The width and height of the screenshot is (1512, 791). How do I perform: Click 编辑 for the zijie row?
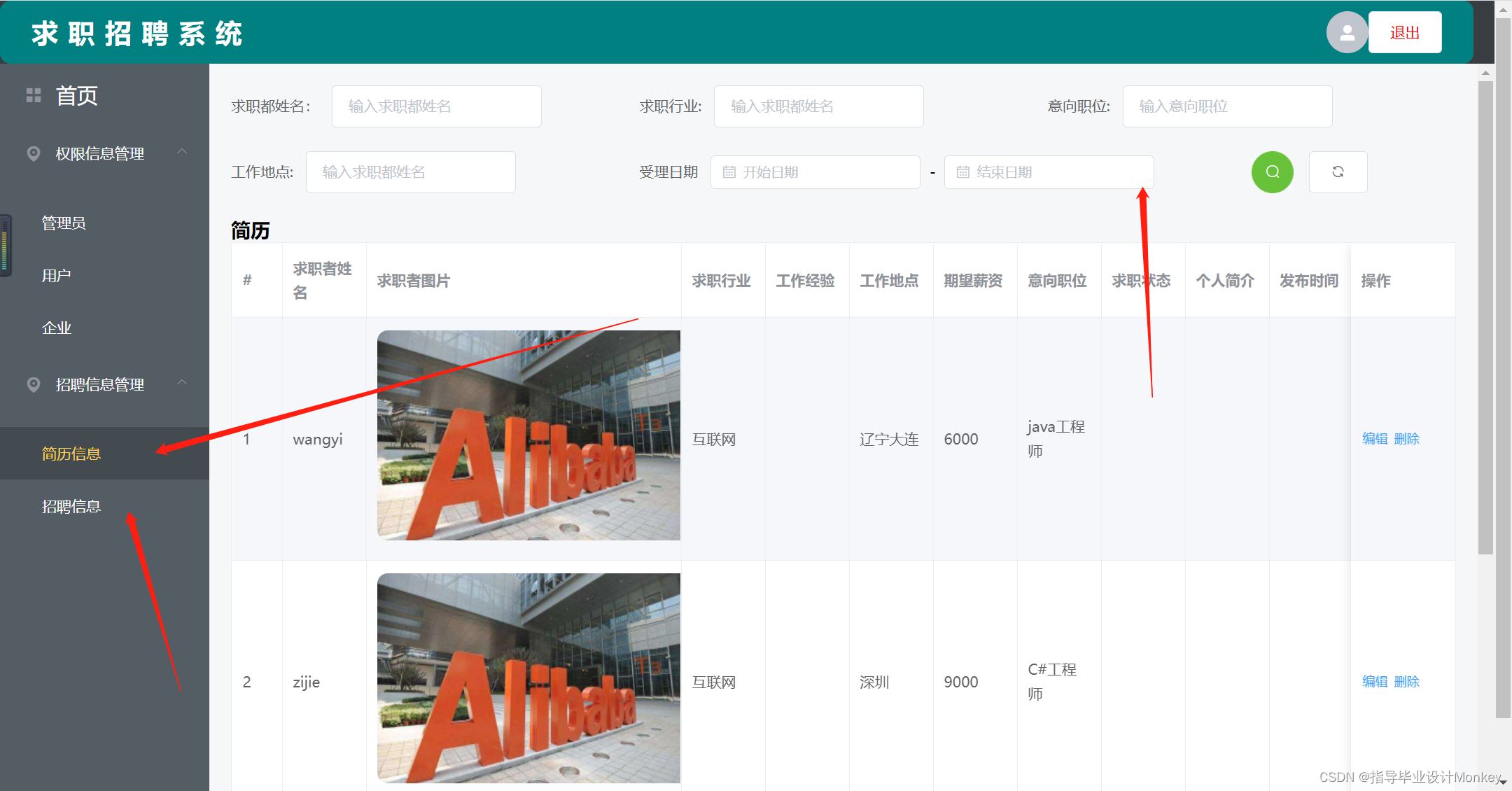coord(1375,682)
